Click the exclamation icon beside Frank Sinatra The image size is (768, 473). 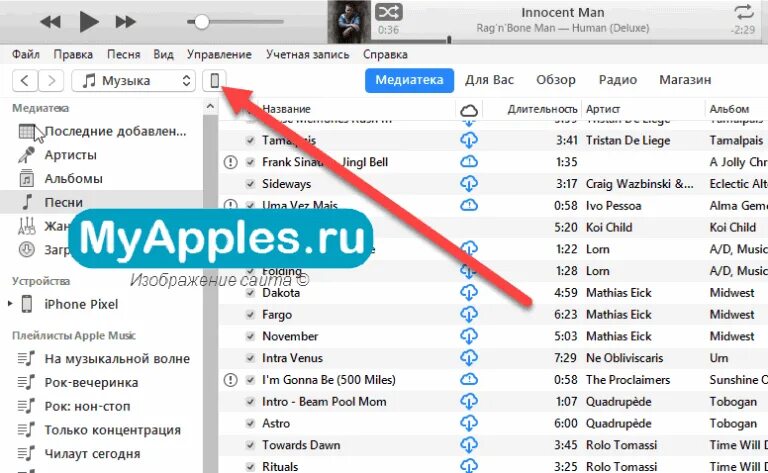[230, 162]
